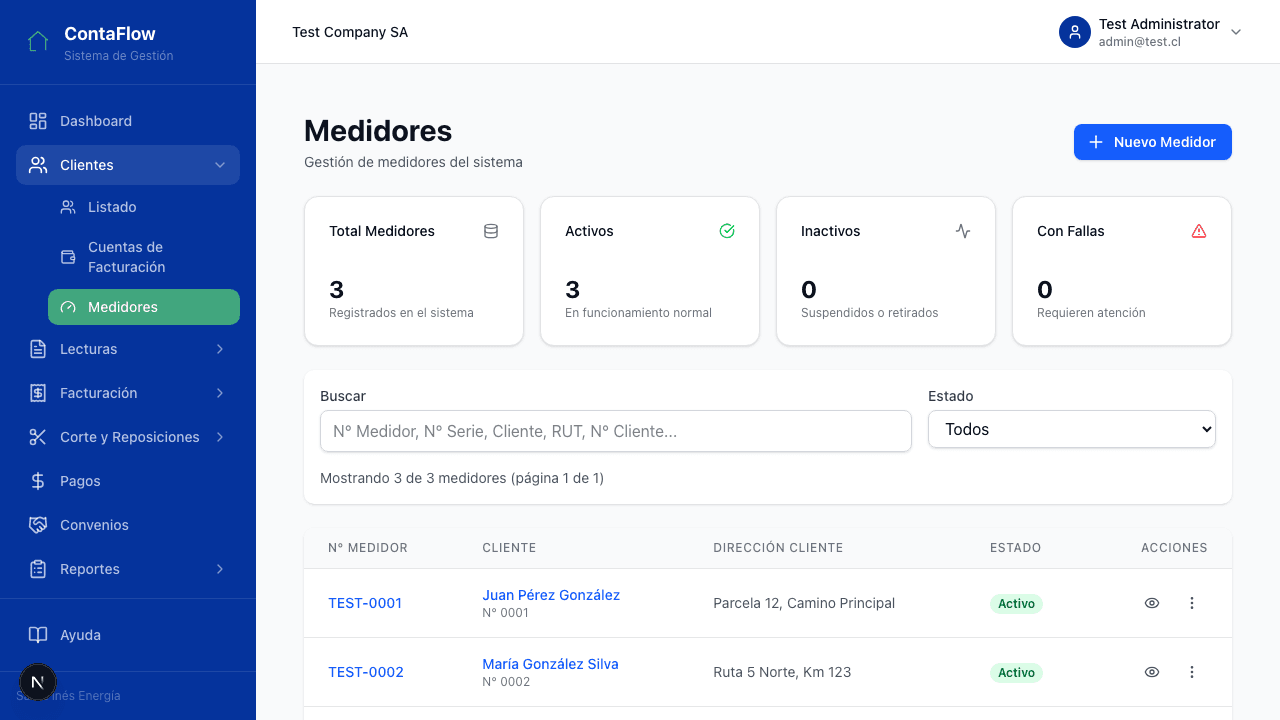
Task: Click the Activos green check icon
Action: pyautogui.click(x=727, y=231)
